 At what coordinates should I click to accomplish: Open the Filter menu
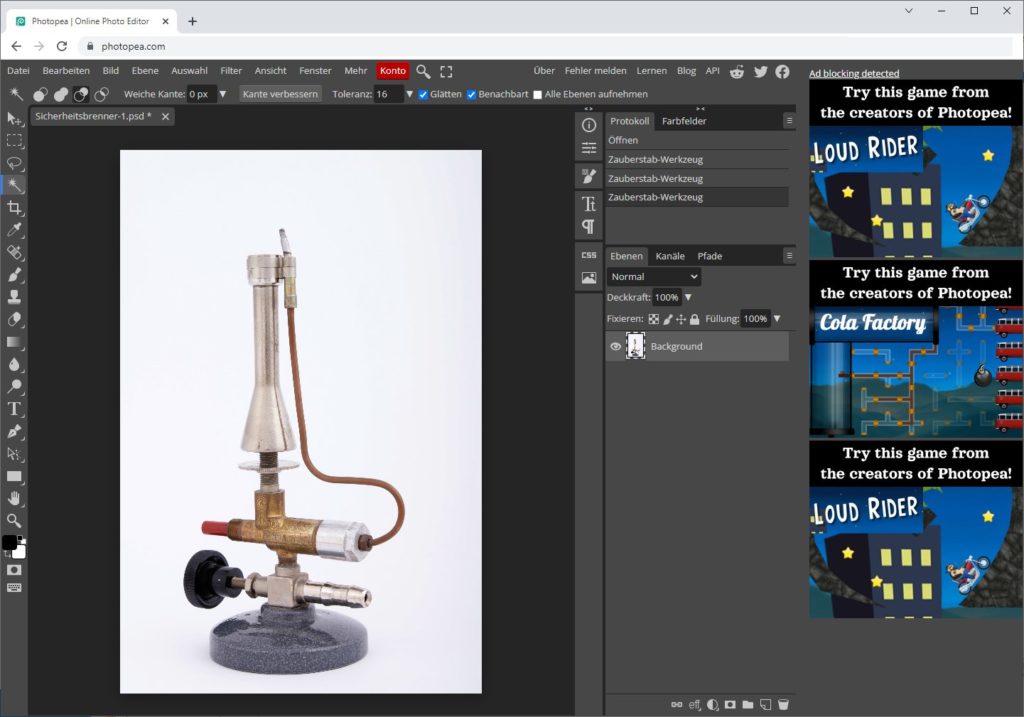[231, 71]
